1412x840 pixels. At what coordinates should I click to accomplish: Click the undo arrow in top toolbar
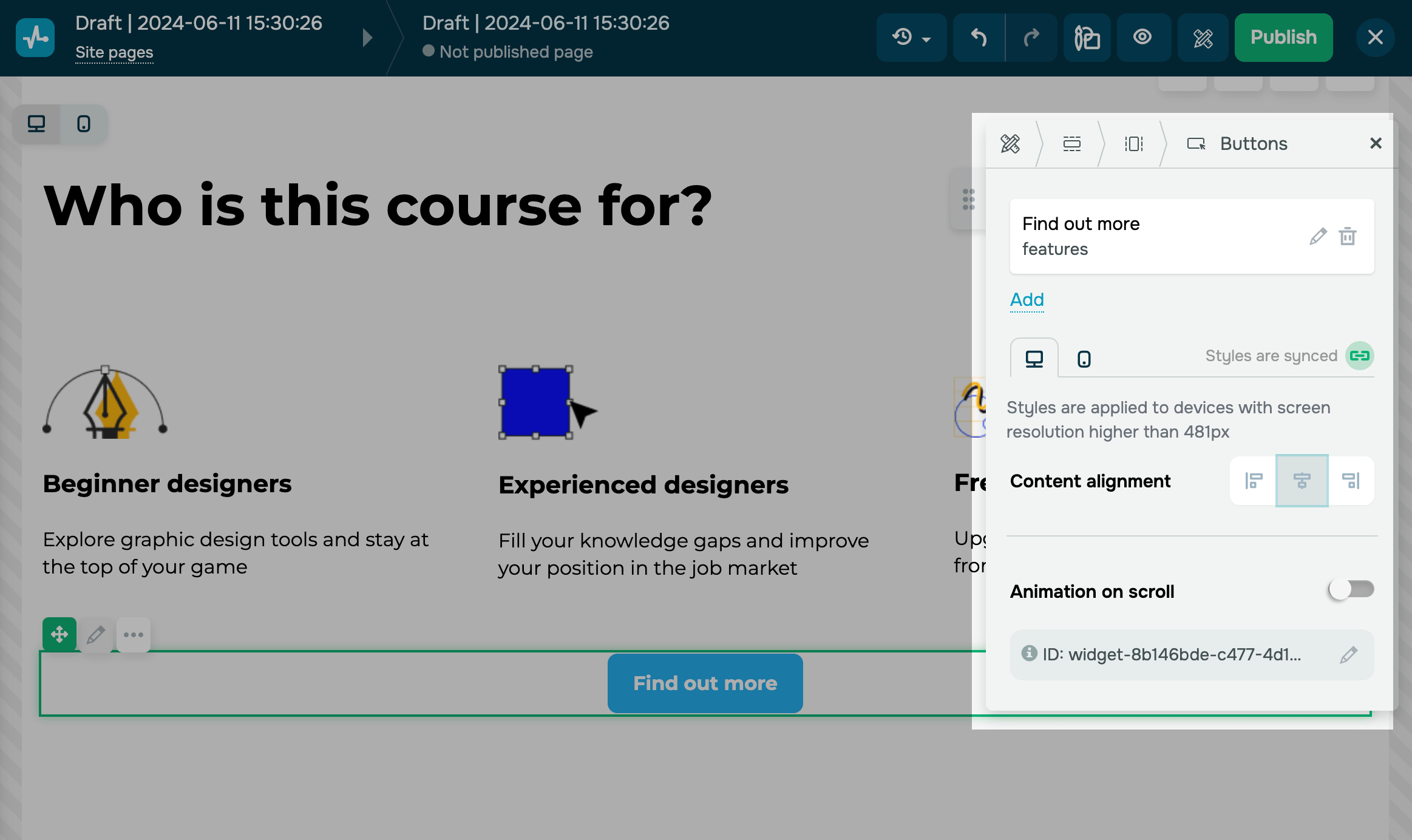[x=979, y=38]
